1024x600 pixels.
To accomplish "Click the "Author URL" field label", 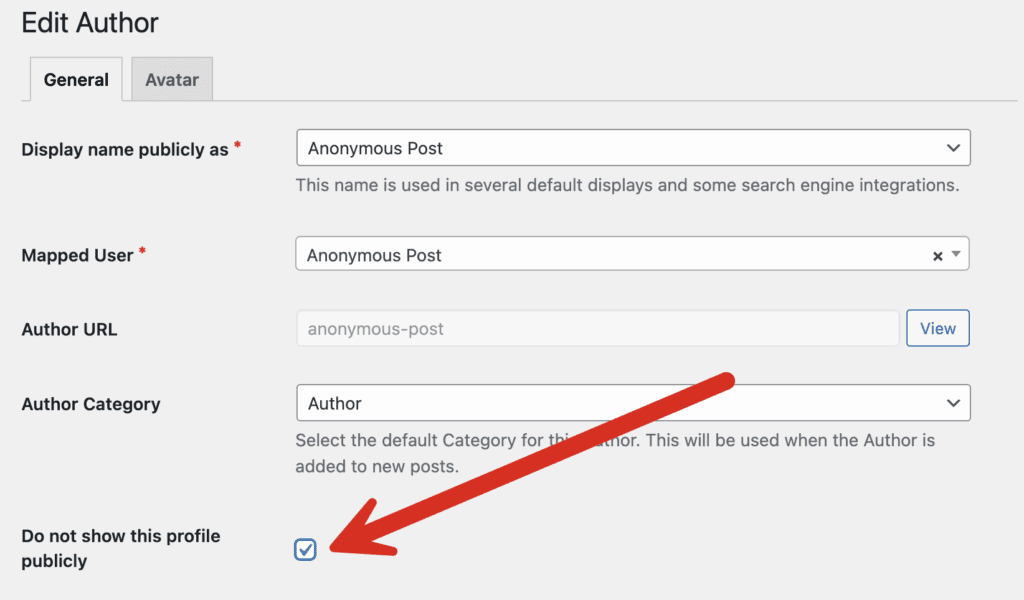I will point(69,329).
